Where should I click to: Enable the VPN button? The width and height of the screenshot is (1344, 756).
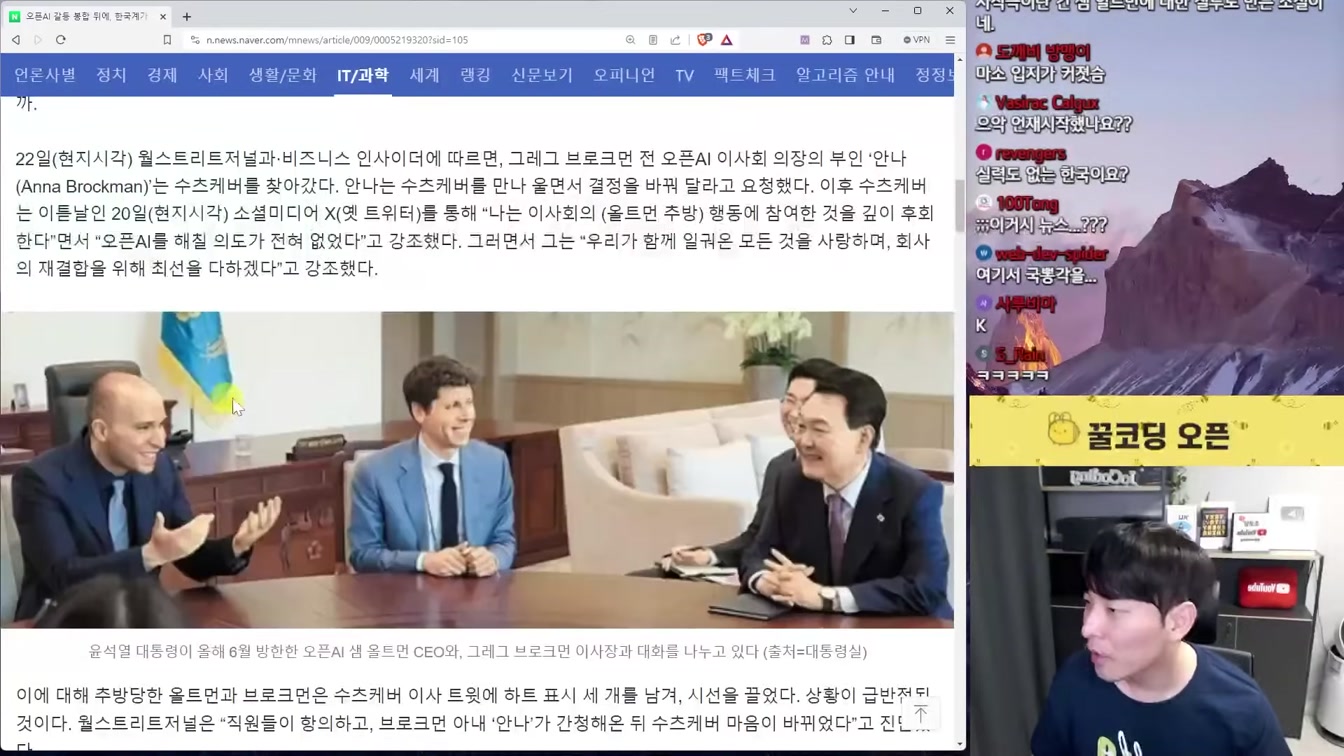pos(916,40)
